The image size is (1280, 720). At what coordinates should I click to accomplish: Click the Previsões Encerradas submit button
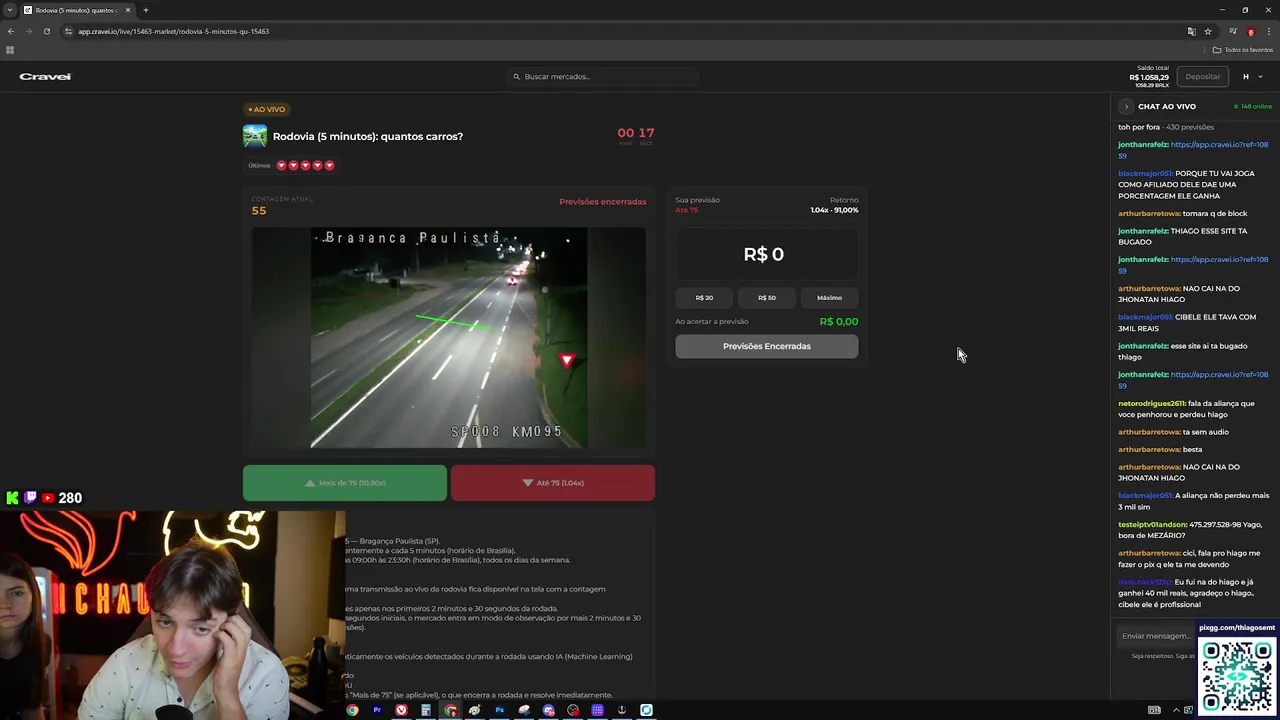click(x=767, y=346)
